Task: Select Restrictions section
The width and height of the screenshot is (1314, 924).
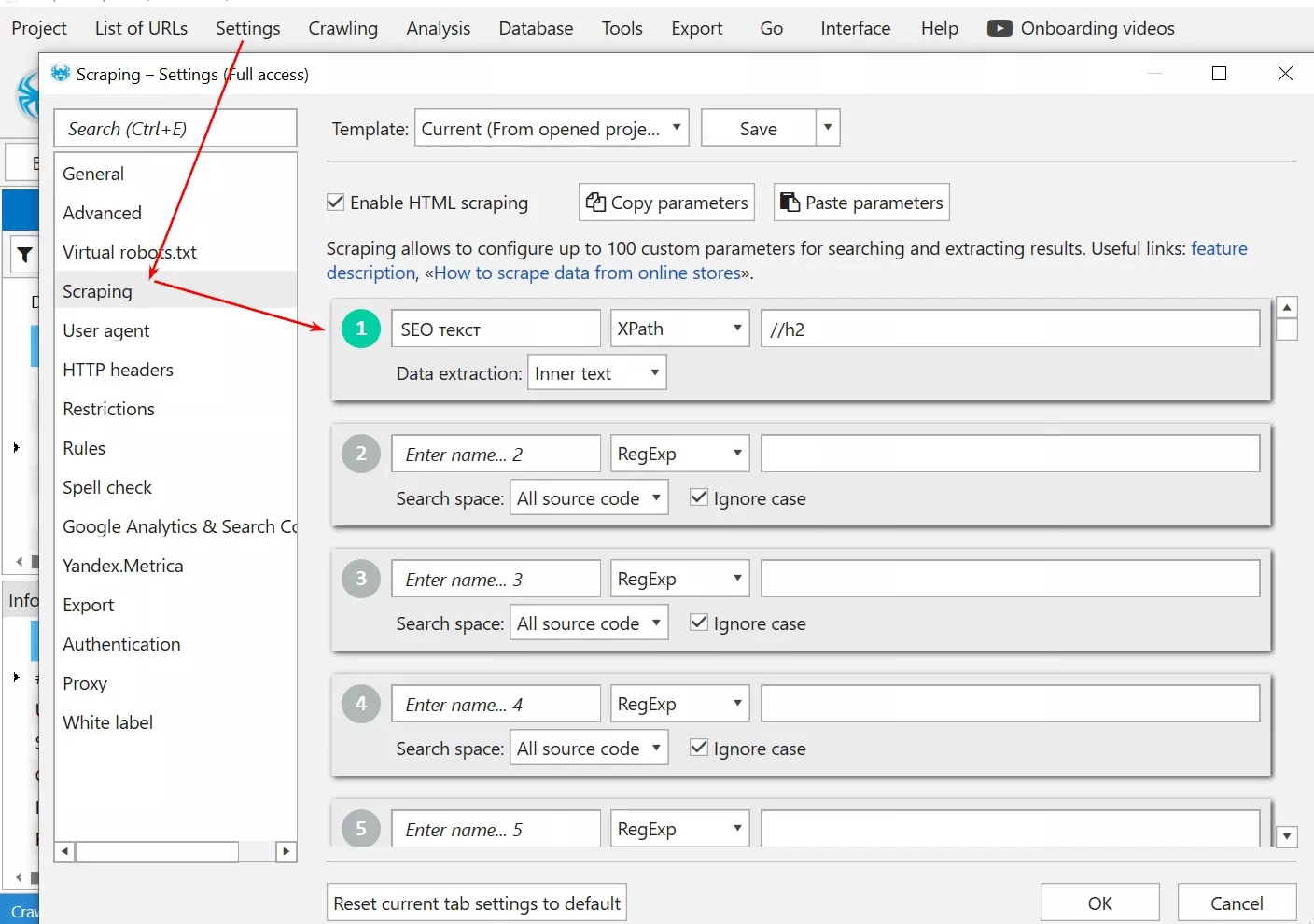Action: tap(175, 409)
